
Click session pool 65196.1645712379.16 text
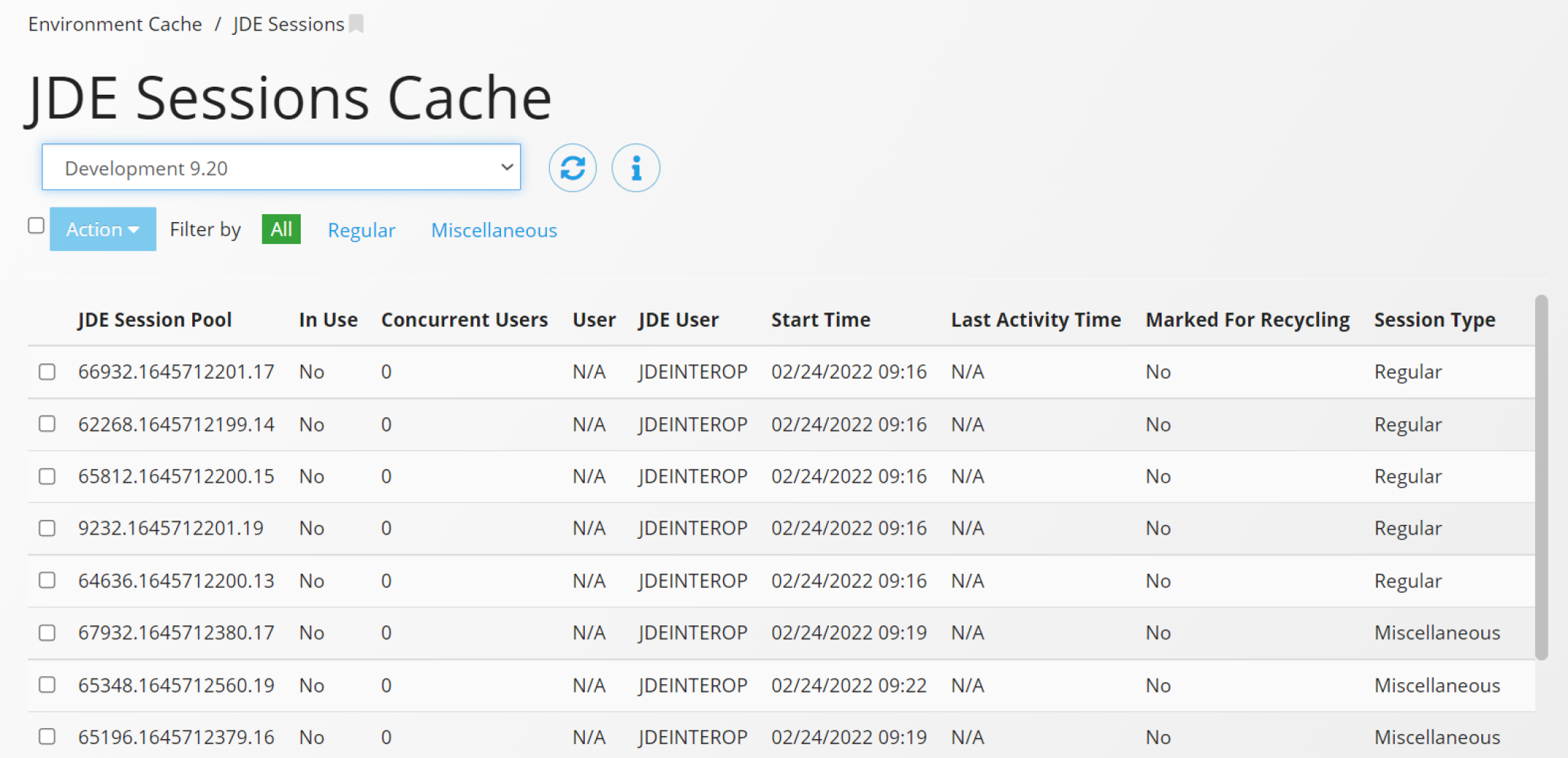coord(176,737)
